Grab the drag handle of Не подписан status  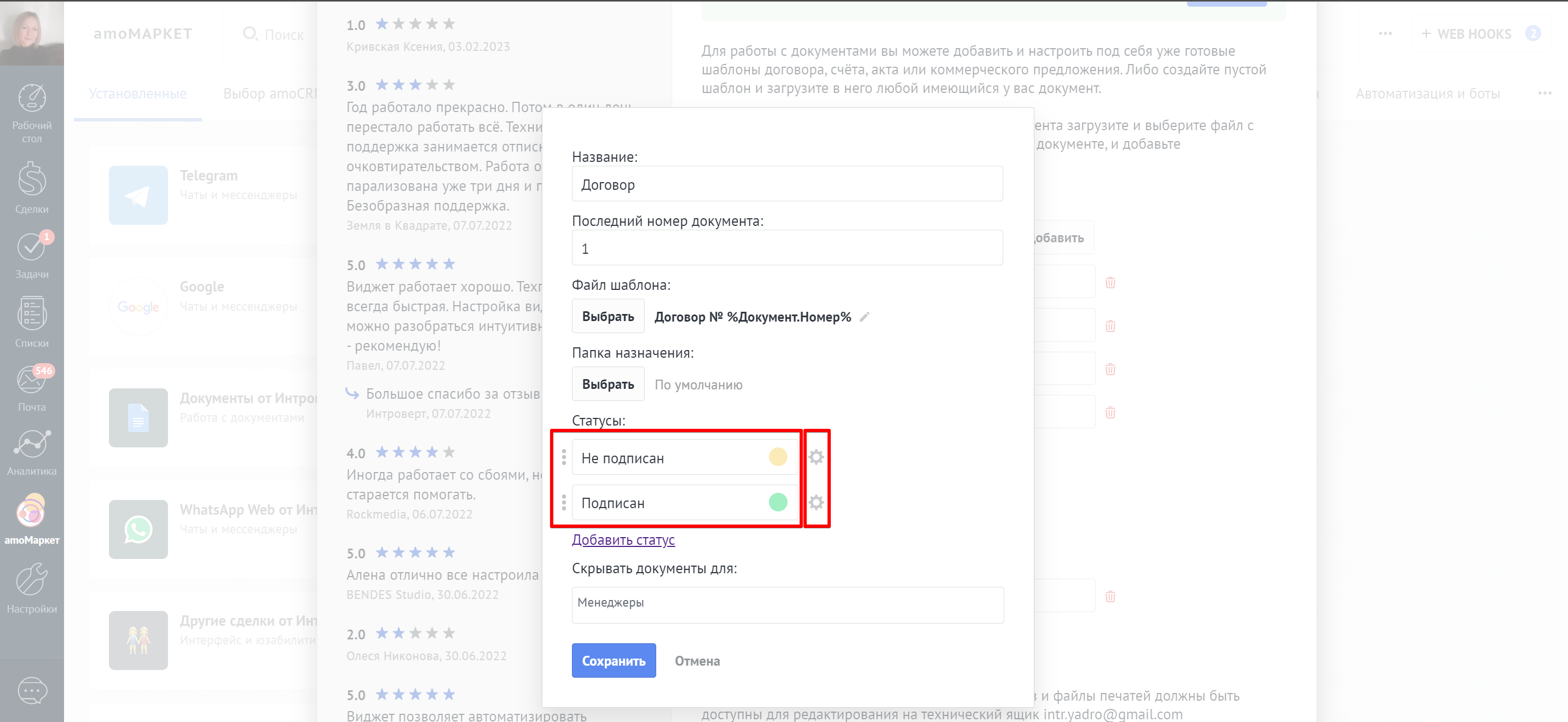click(564, 457)
